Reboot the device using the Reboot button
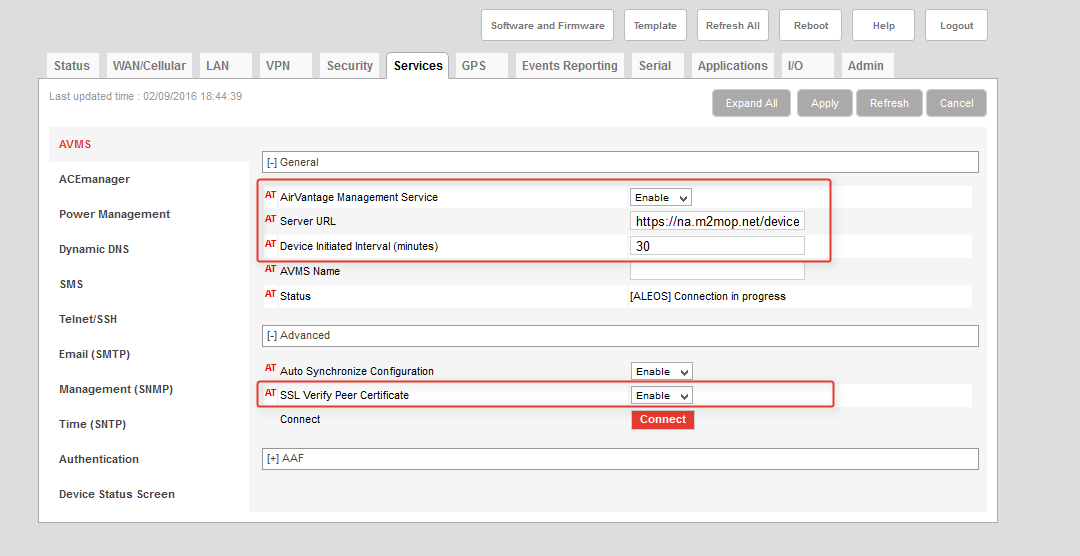The width and height of the screenshot is (1080, 556). tap(810, 26)
